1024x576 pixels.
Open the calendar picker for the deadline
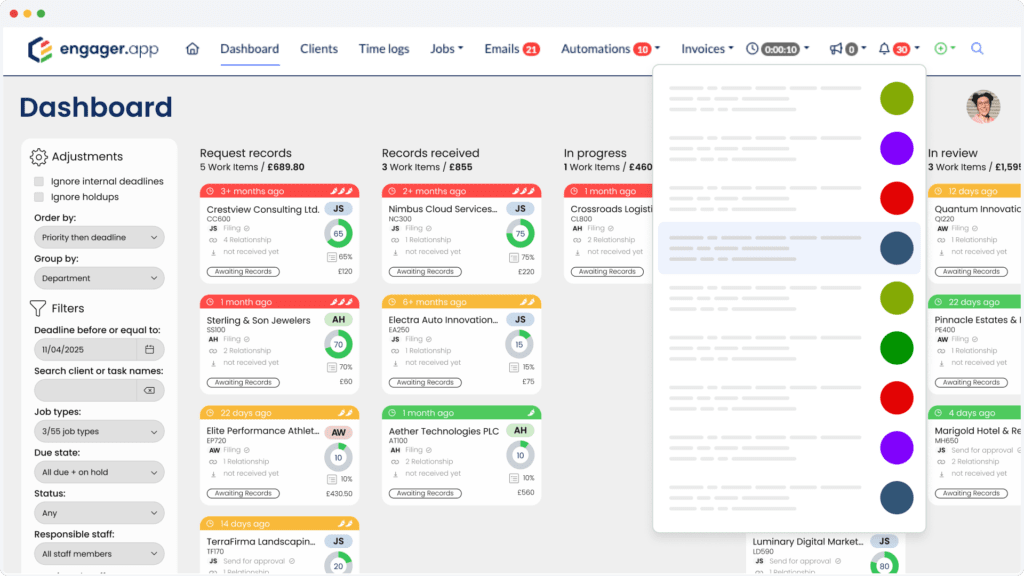150,349
